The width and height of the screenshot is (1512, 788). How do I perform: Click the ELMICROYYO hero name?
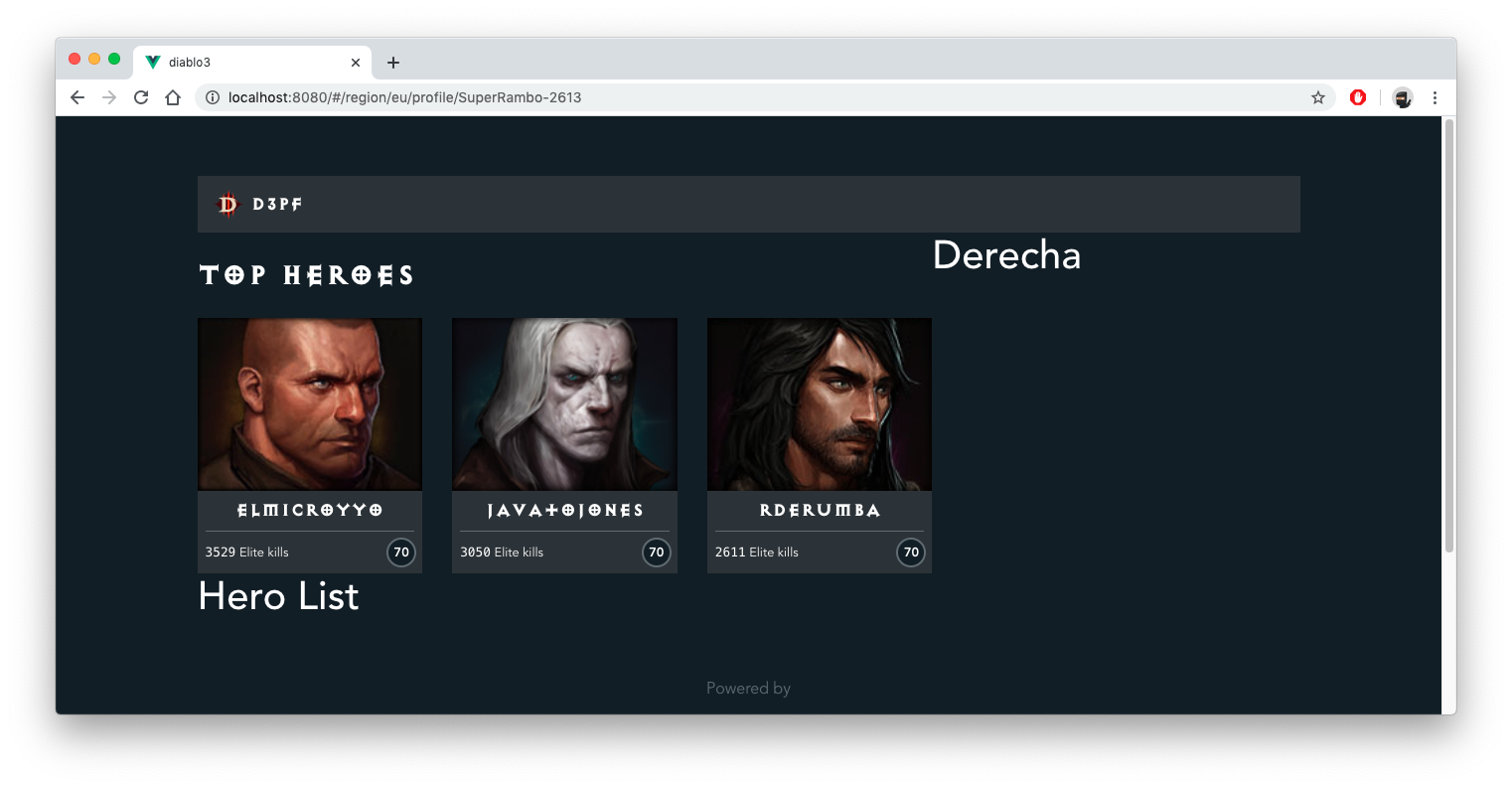tap(310, 511)
